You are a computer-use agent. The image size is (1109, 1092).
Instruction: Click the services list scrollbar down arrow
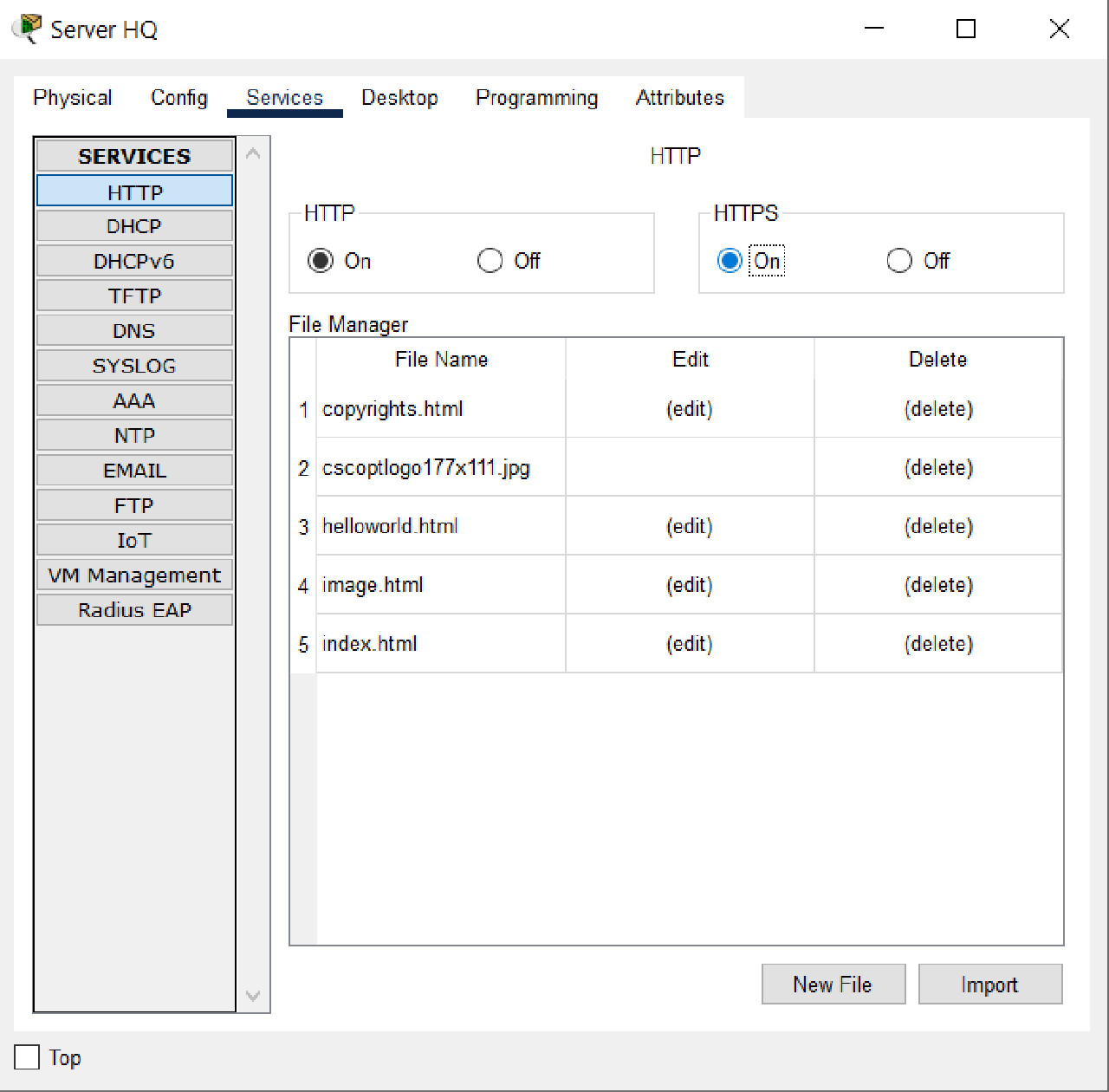click(x=252, y=996)
